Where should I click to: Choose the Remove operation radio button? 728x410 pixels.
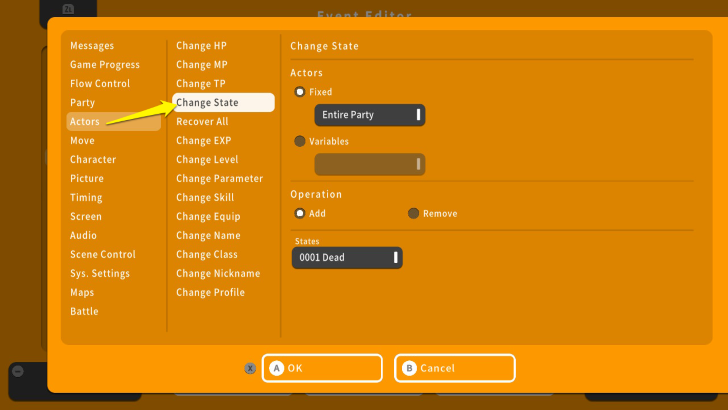point(413,213)
